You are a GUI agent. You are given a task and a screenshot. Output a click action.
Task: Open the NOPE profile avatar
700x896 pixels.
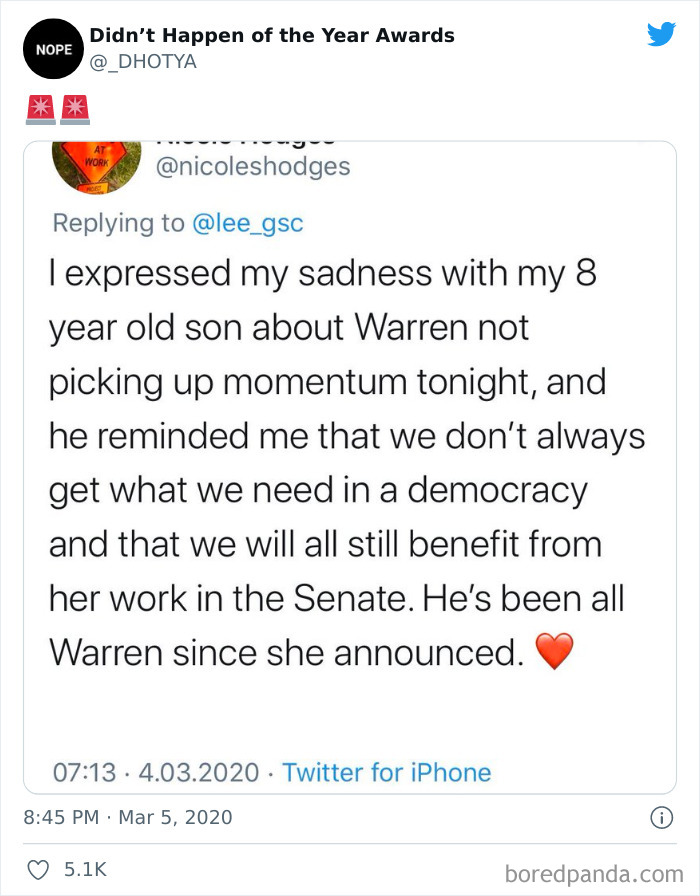pos(50,48)
